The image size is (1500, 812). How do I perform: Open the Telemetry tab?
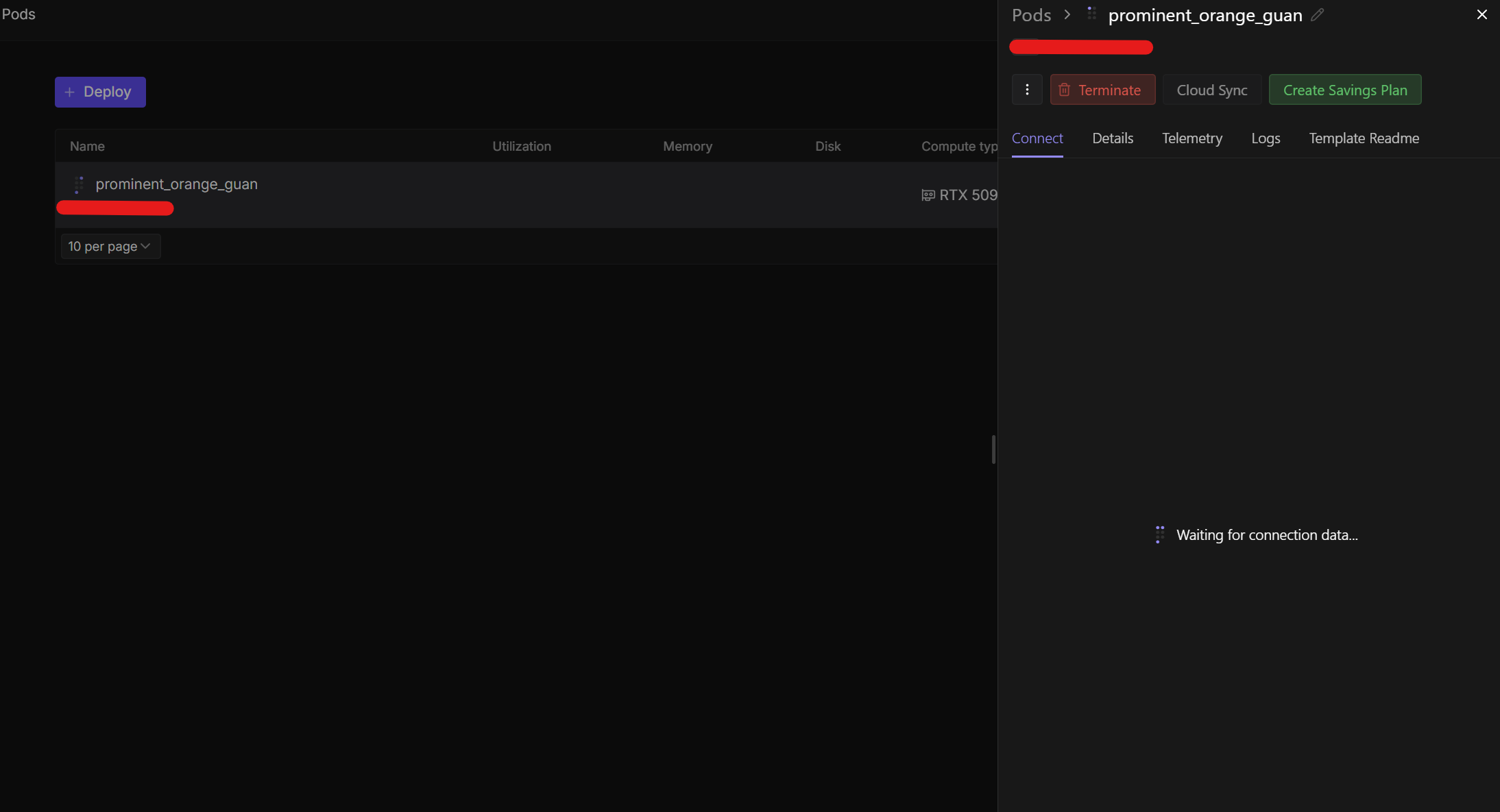pyautogui.click(x=1191, y=138)
